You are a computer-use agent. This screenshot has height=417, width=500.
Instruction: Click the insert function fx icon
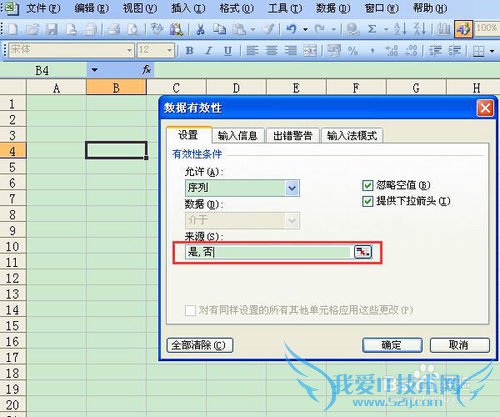tap(146, 70)
